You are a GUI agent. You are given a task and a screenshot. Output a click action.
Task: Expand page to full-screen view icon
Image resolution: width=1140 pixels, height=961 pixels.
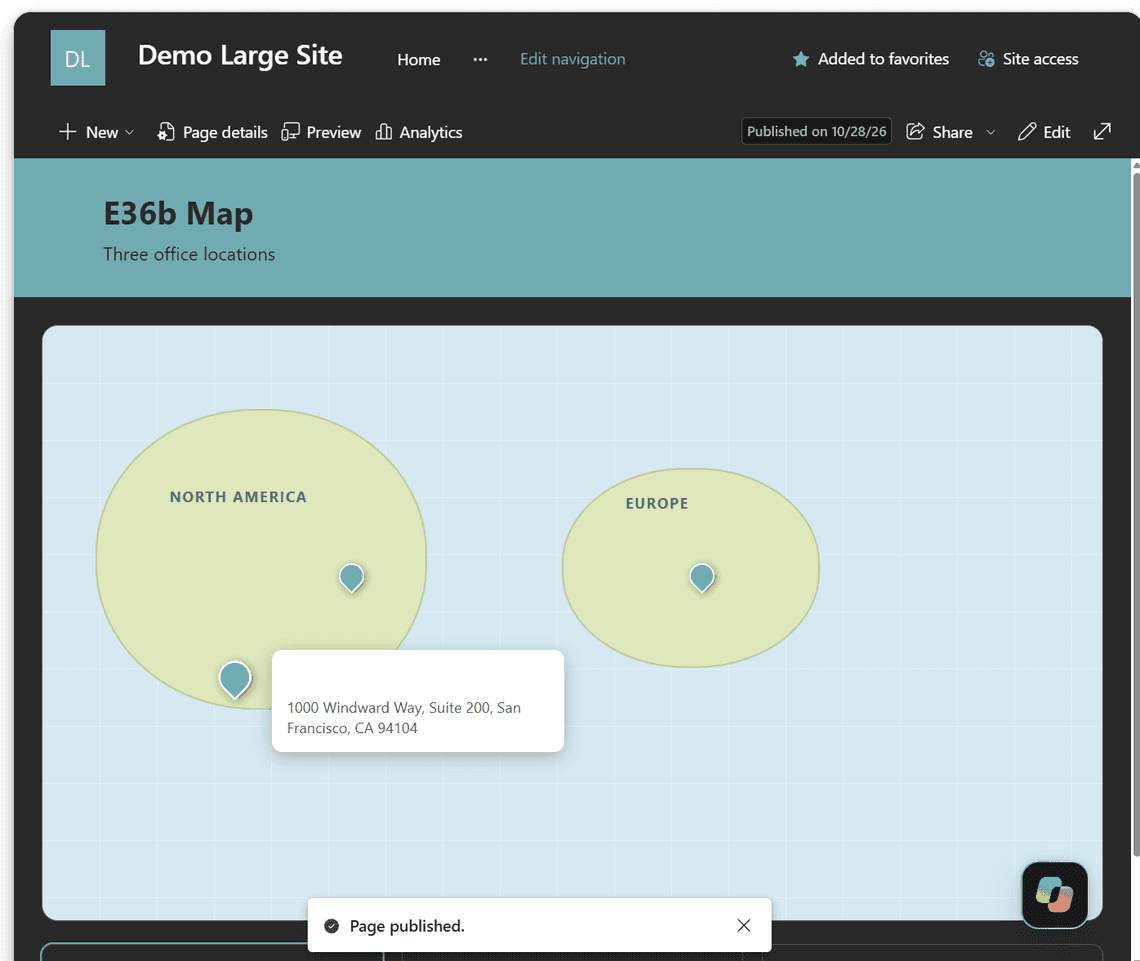(1102, 132)
